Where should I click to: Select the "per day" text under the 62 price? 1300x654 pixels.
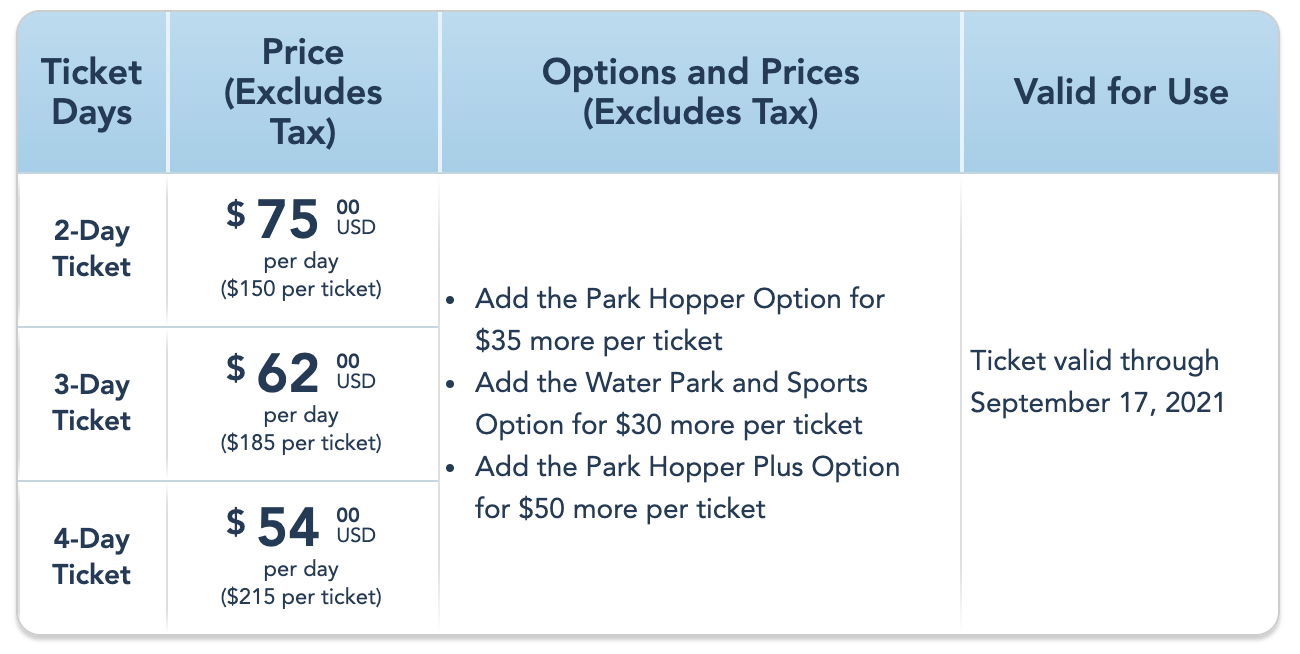301,415
